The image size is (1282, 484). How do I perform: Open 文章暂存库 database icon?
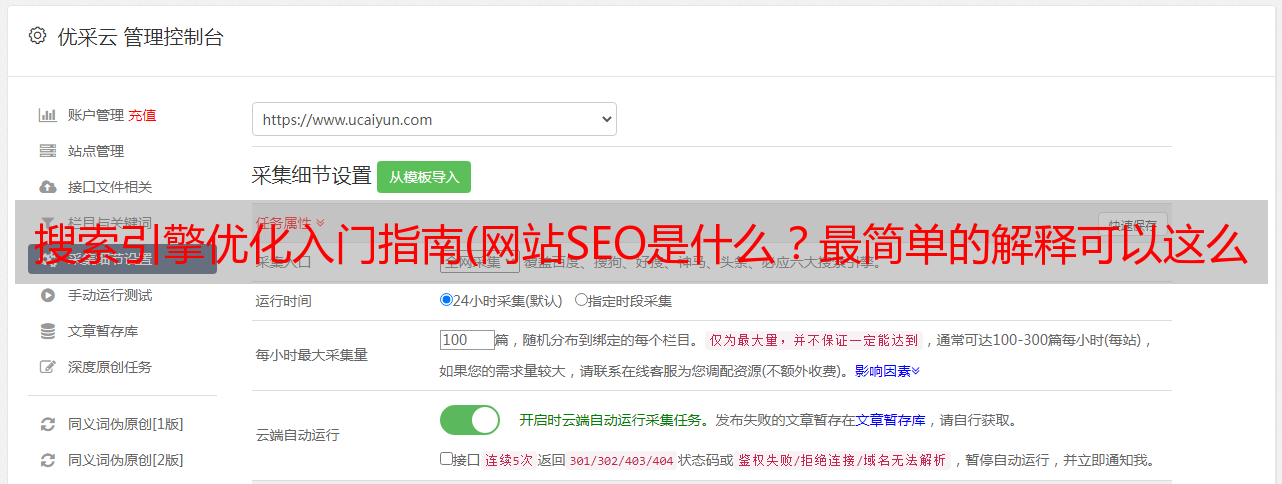point(47,331)
